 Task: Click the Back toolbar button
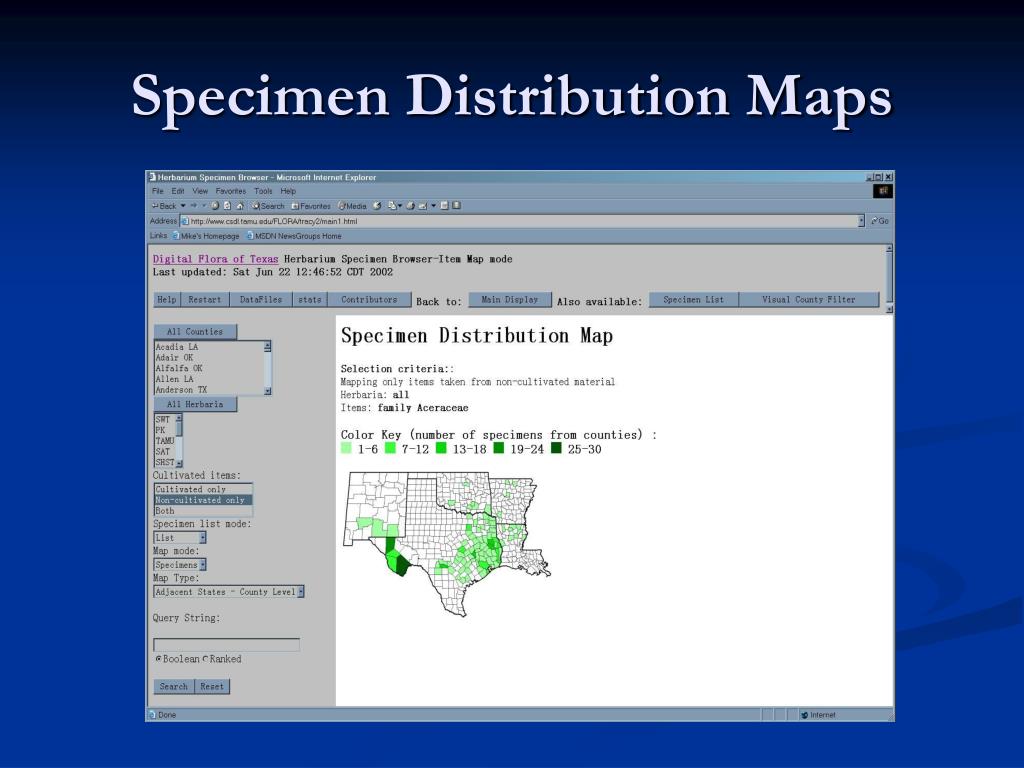click(x=164, y=206)
